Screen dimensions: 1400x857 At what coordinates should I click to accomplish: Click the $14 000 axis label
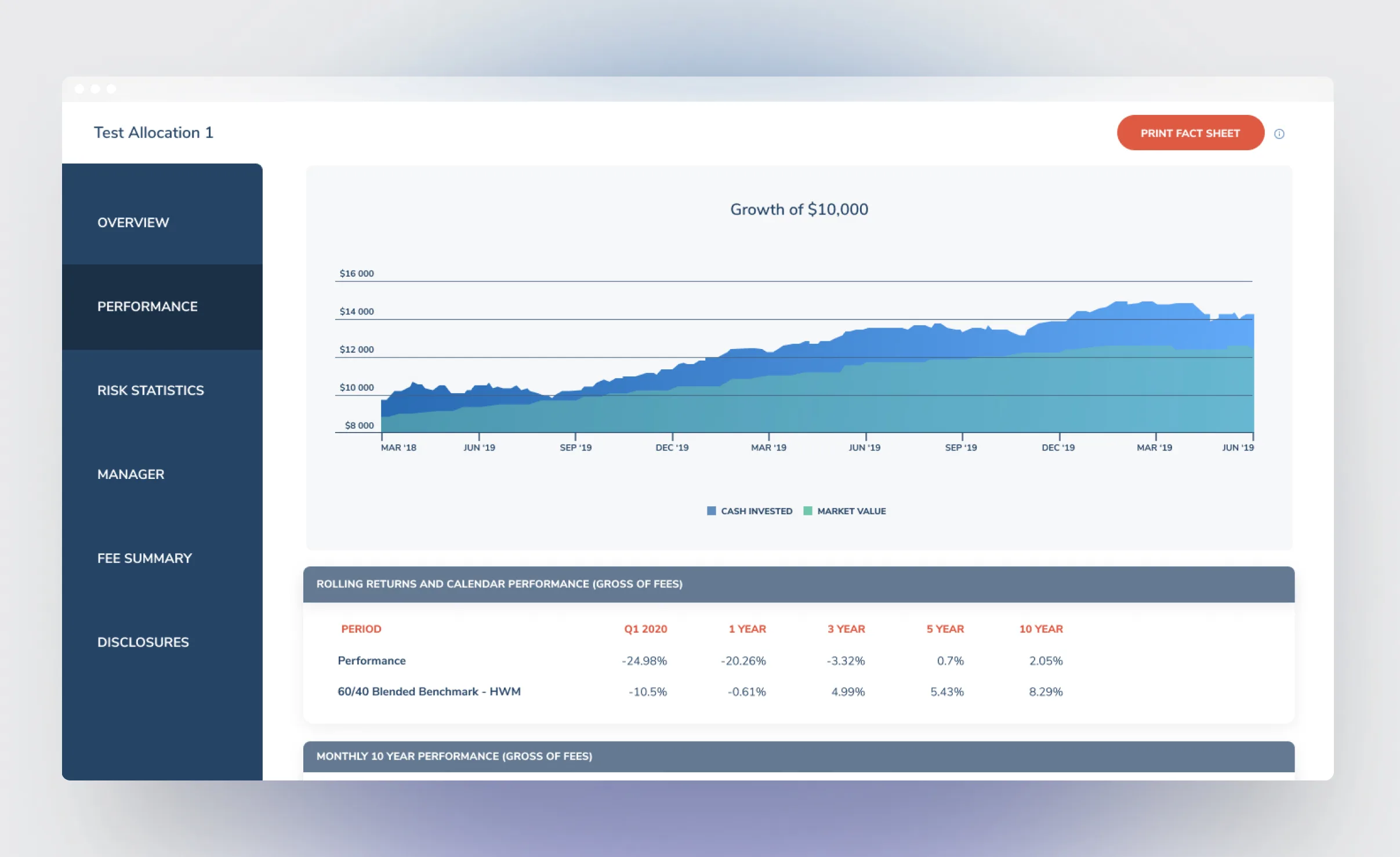click(357, 311)
